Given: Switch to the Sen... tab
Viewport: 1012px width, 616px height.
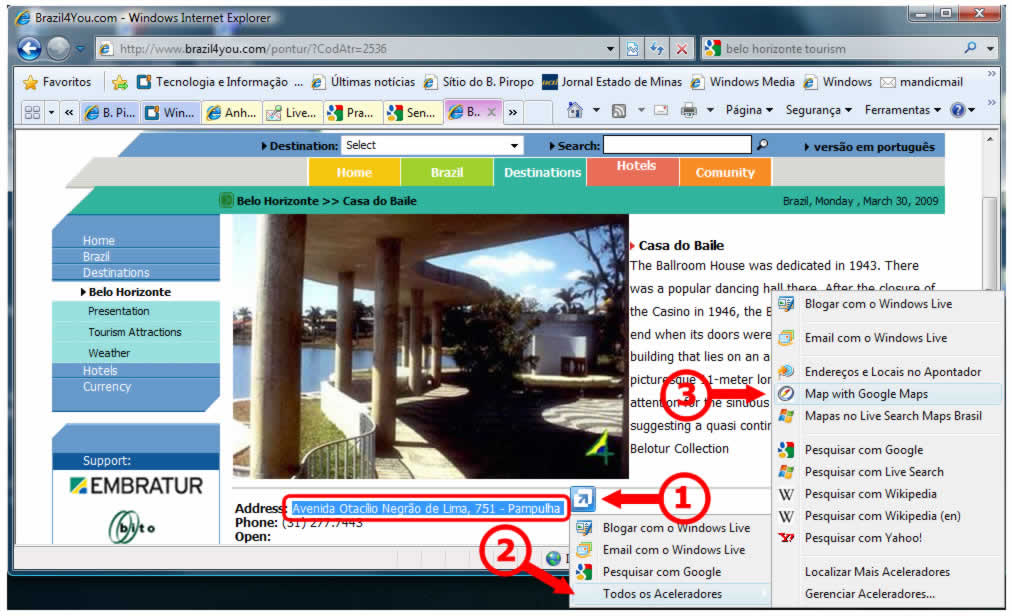Looking at the screenshot, I should click(412, 112).
